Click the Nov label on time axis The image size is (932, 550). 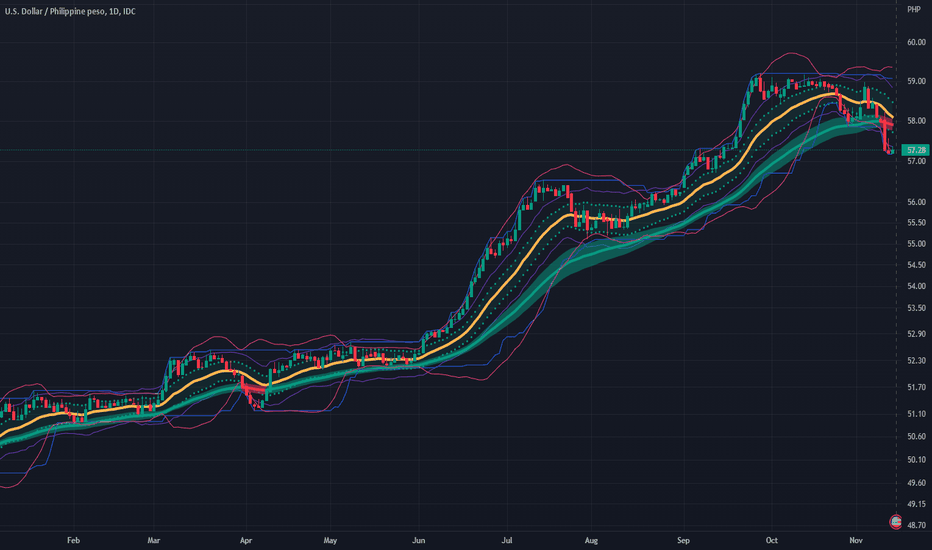[855, 540]
